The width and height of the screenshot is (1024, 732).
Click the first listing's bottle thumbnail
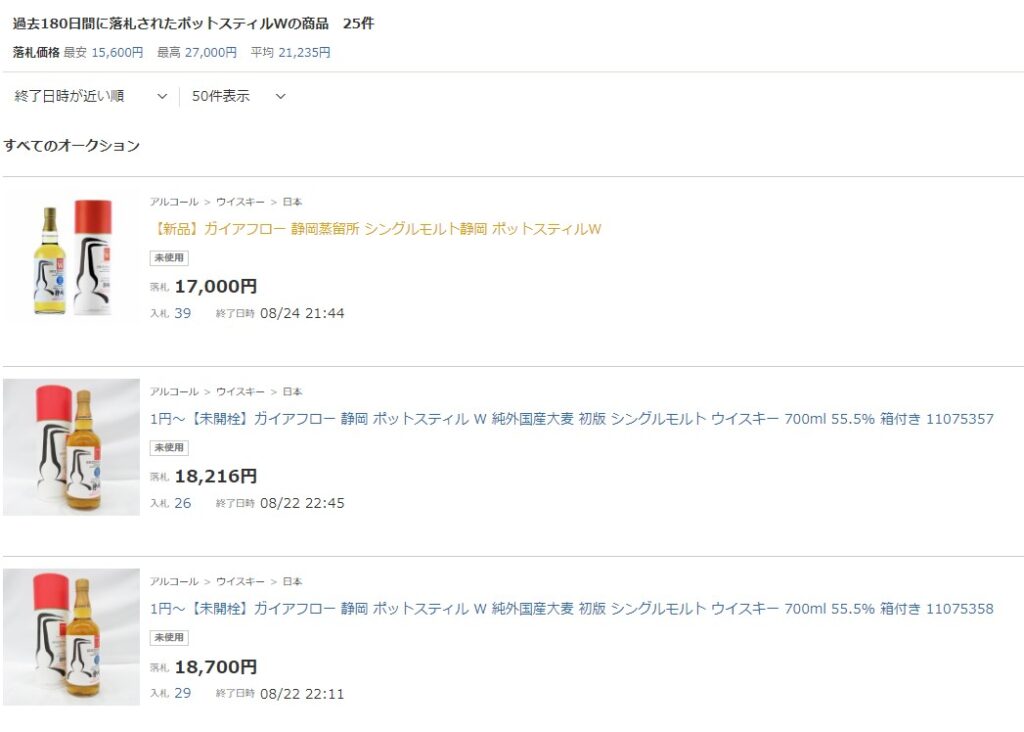72,257
